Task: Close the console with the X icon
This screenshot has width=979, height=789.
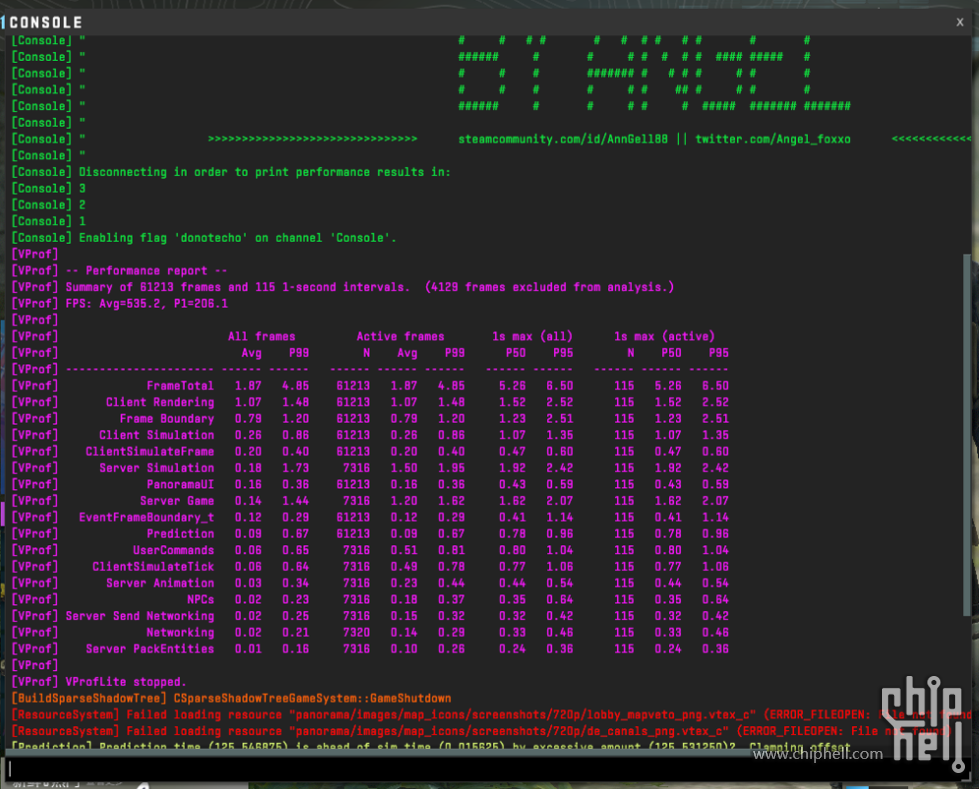Action: click(959, 22)
